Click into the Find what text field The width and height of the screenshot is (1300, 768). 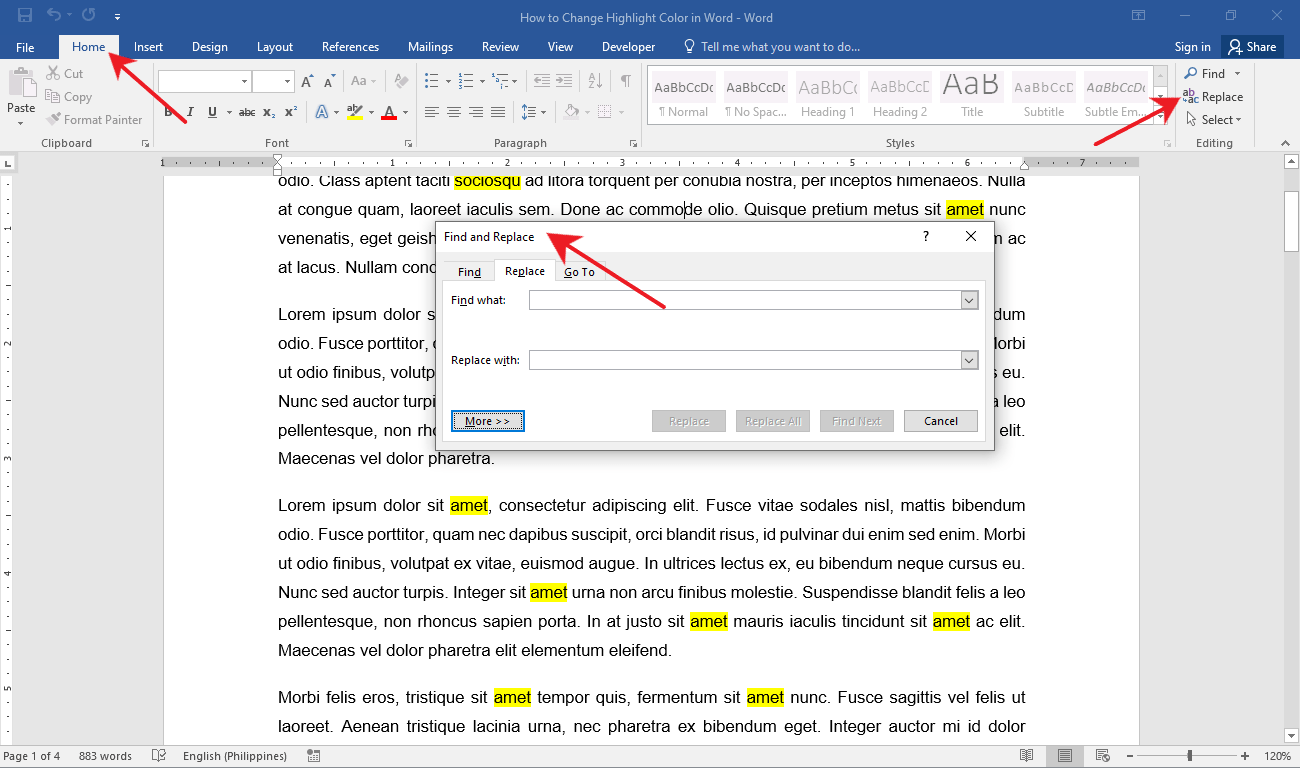pos(744,300)
